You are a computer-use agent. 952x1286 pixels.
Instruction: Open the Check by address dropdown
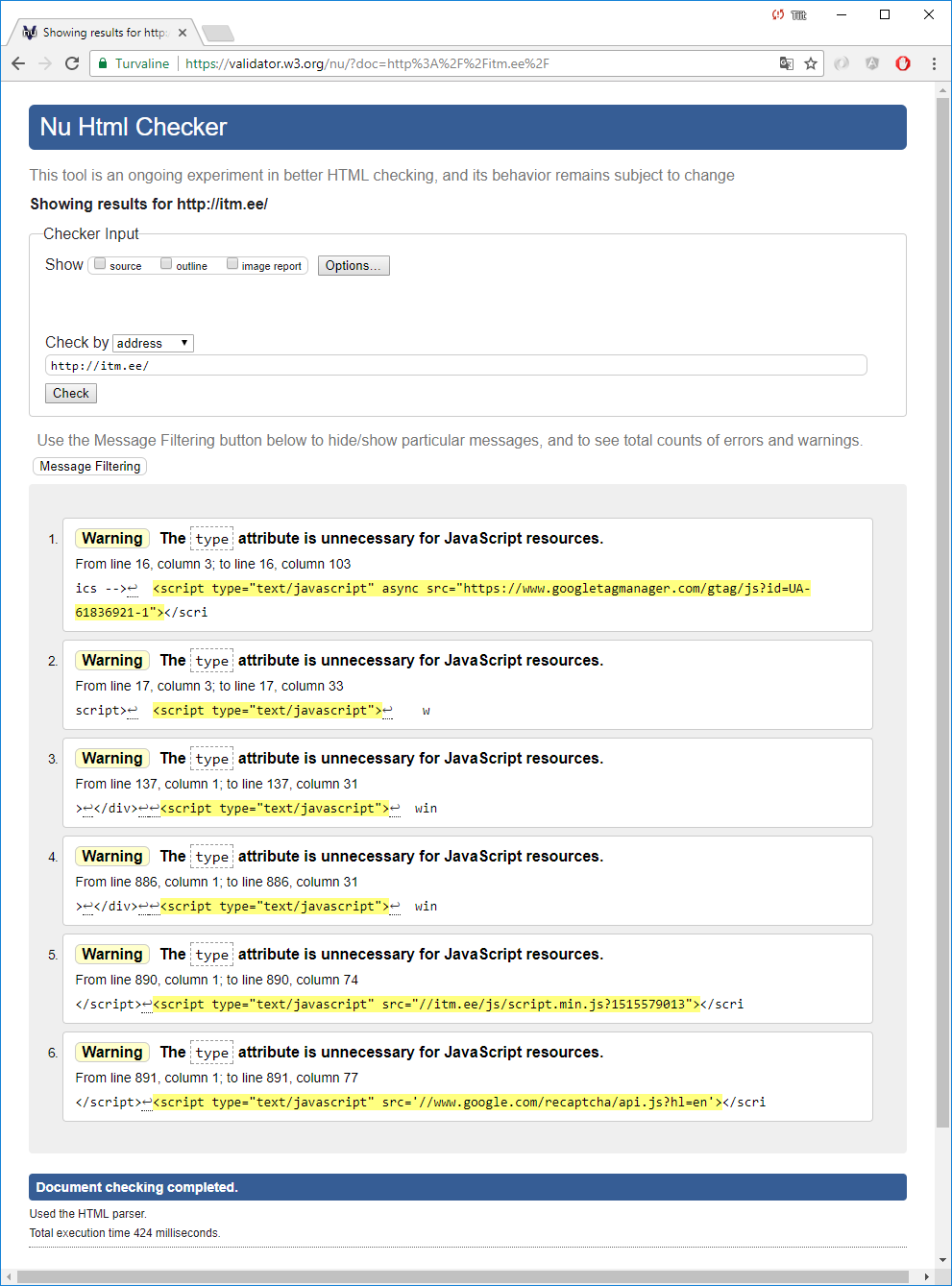coord(154,343)
